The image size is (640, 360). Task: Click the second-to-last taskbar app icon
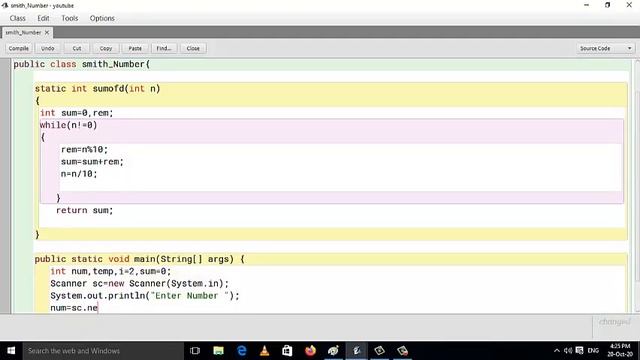click(x=379, y=351)
